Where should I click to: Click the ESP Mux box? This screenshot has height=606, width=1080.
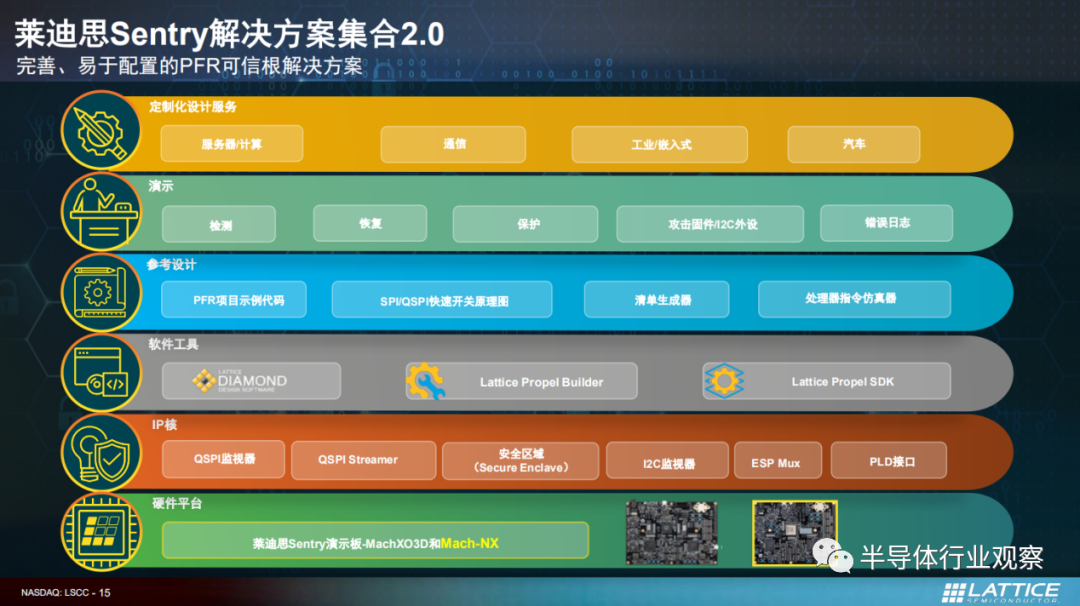click(x=778, y=461)
